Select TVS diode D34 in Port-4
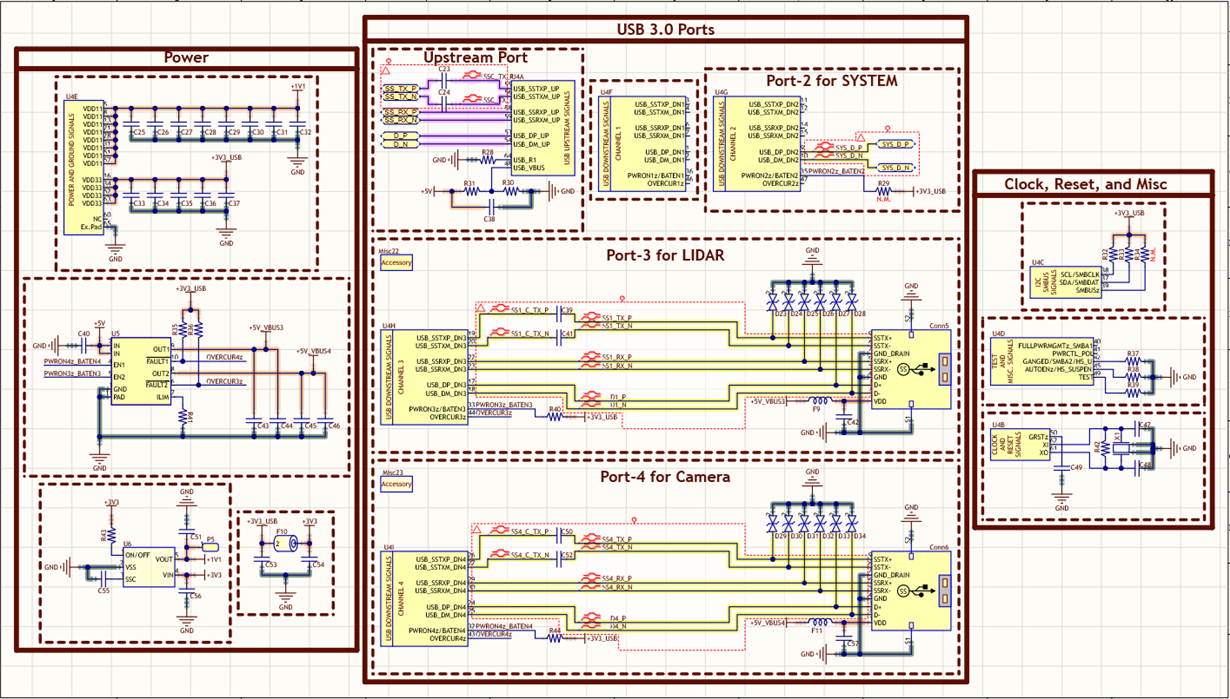 (850, 521)
